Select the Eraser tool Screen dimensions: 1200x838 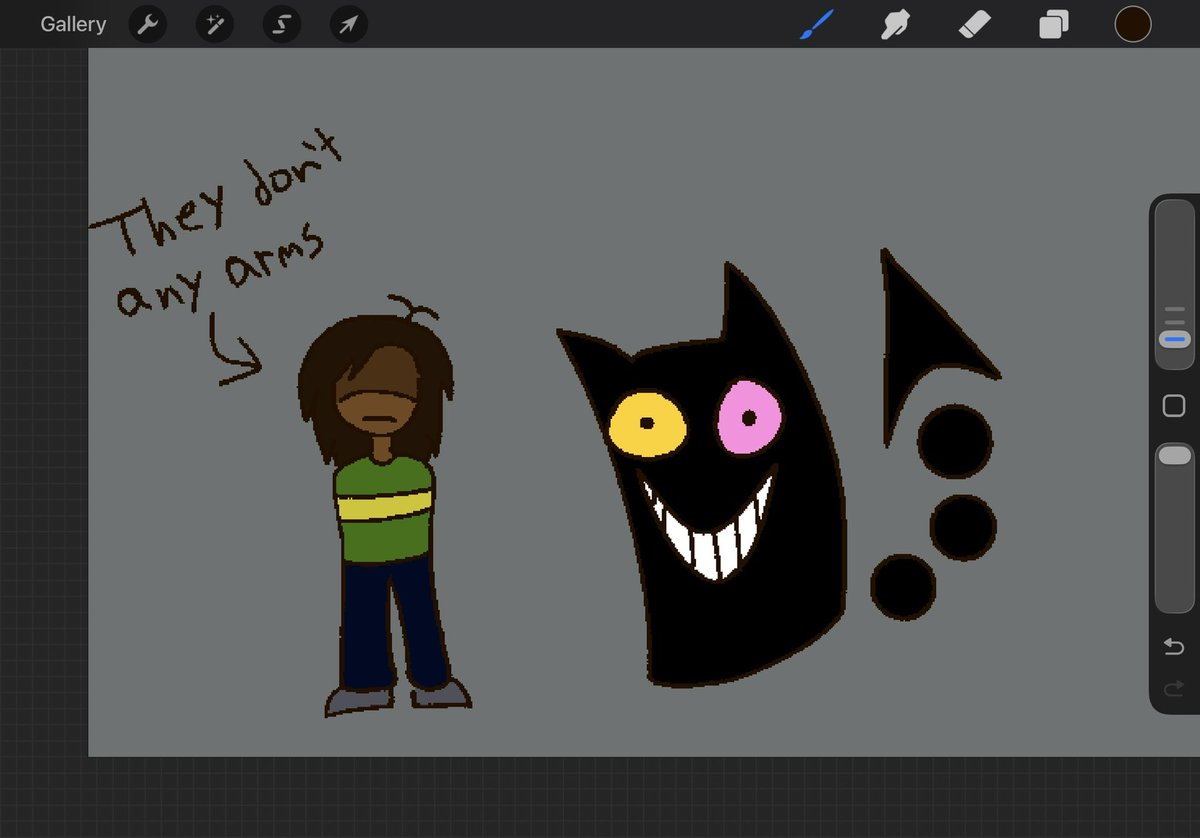pyautogui.click(x=974, y=24)
